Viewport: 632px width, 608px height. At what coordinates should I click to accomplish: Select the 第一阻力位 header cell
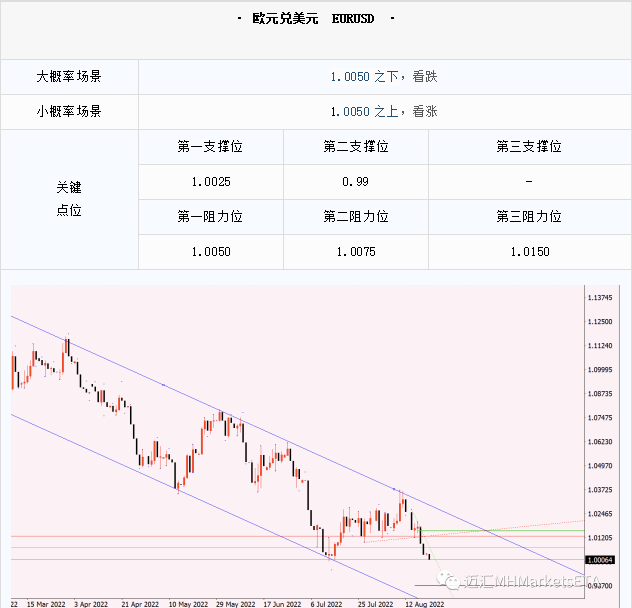[x=210, y=217]
